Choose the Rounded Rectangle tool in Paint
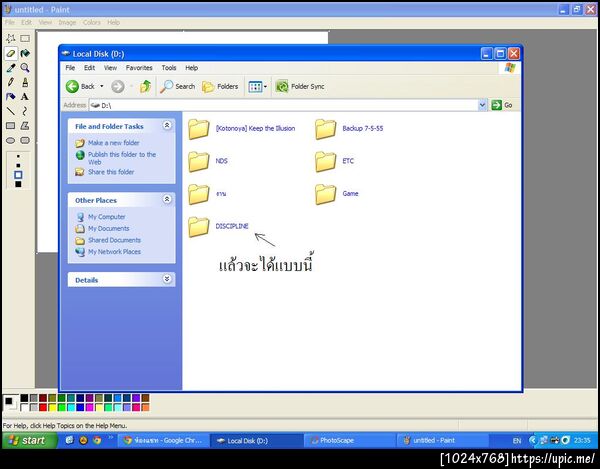Screen dimensions: 600x469 coord(25,140)
